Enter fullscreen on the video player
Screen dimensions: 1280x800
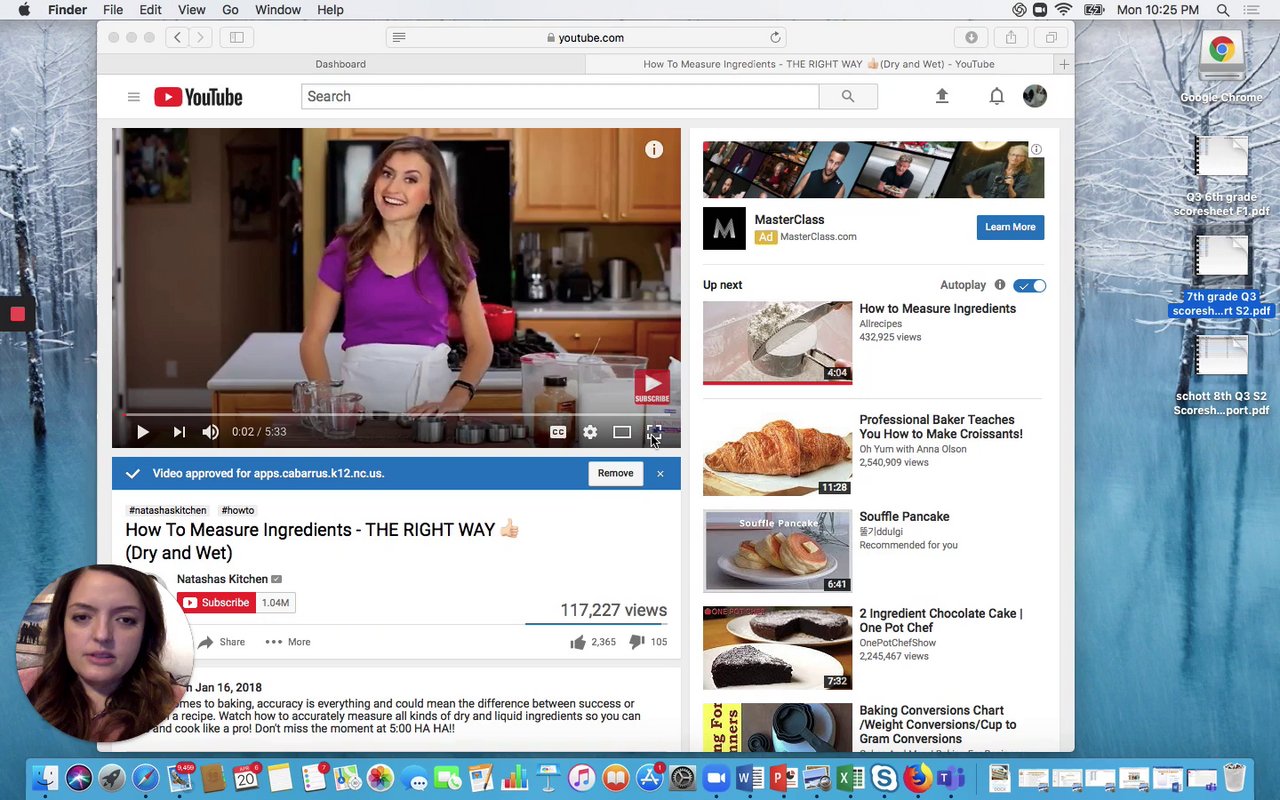[x=653, y=432]
